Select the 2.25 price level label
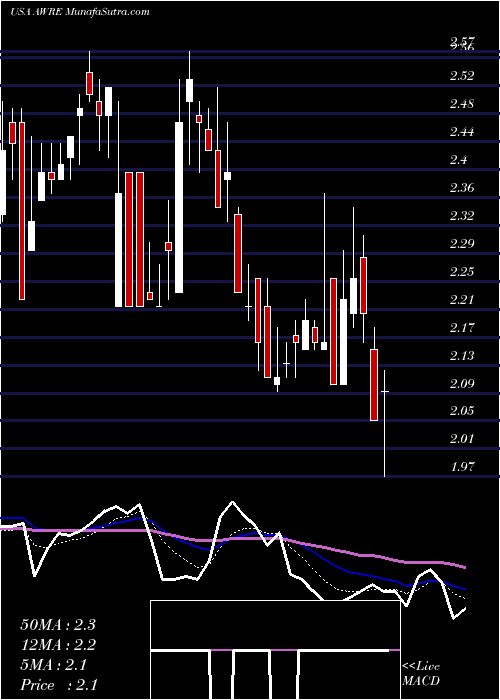 (461, 271)
